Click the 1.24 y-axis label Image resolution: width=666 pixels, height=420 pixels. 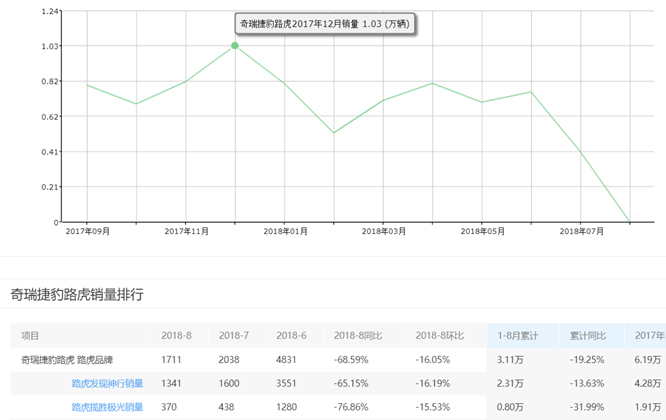pos(50,11)
